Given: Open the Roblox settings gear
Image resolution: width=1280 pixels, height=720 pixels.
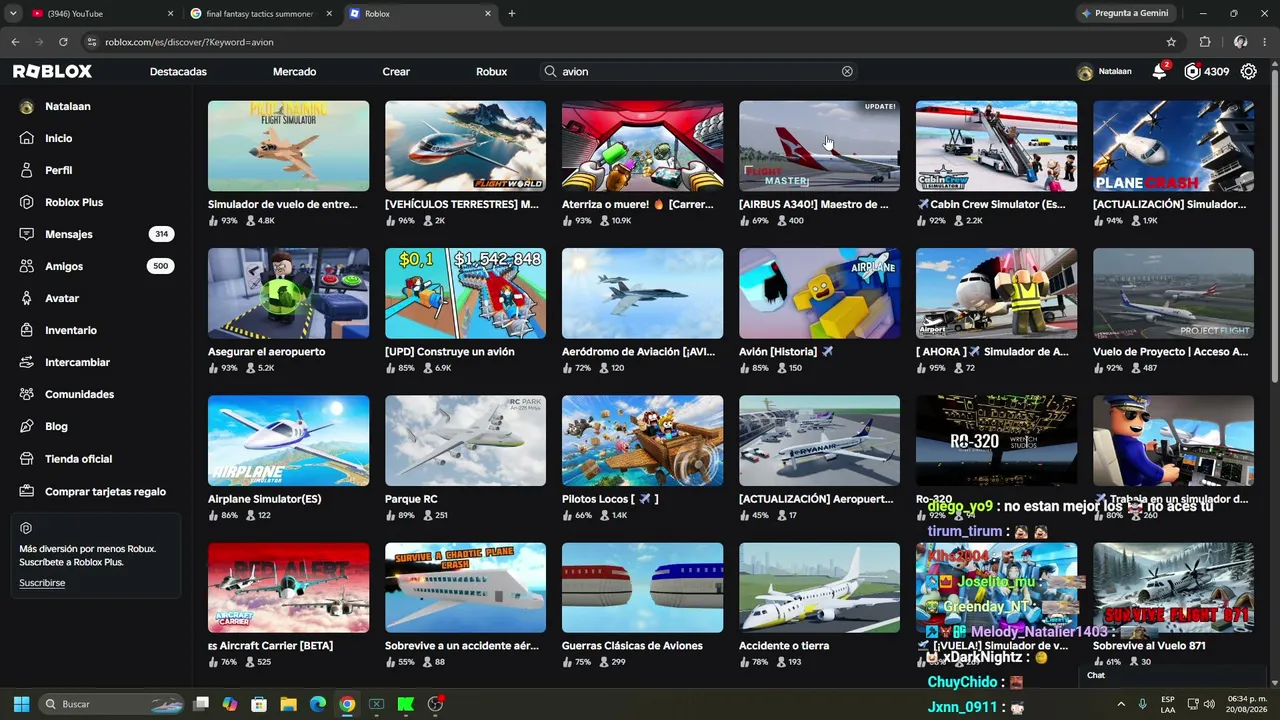Looking at the screenshot, I should (x=1249, y=72).
